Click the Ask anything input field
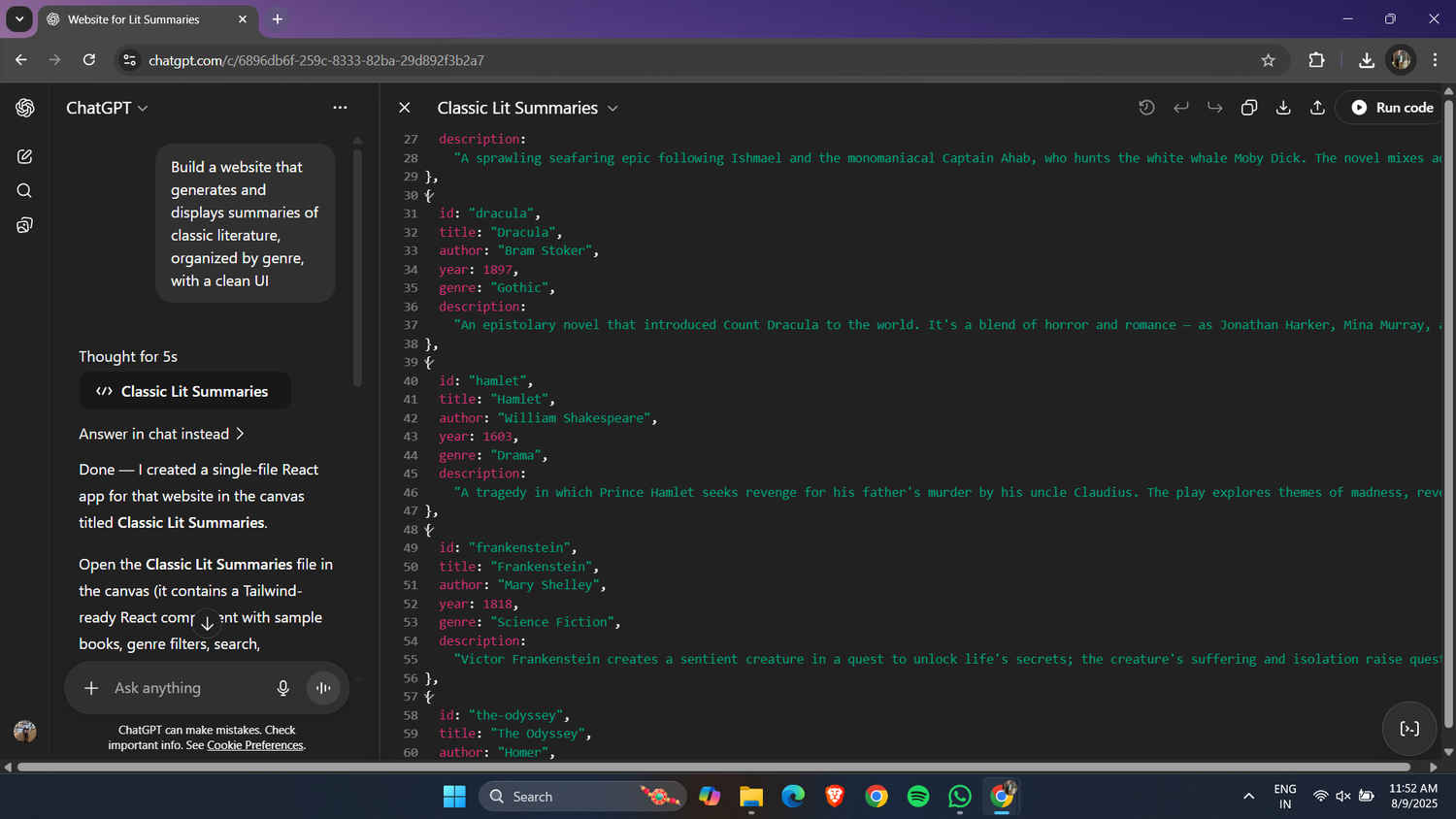Screen dimensions: 1456x819 pos(184,688)
